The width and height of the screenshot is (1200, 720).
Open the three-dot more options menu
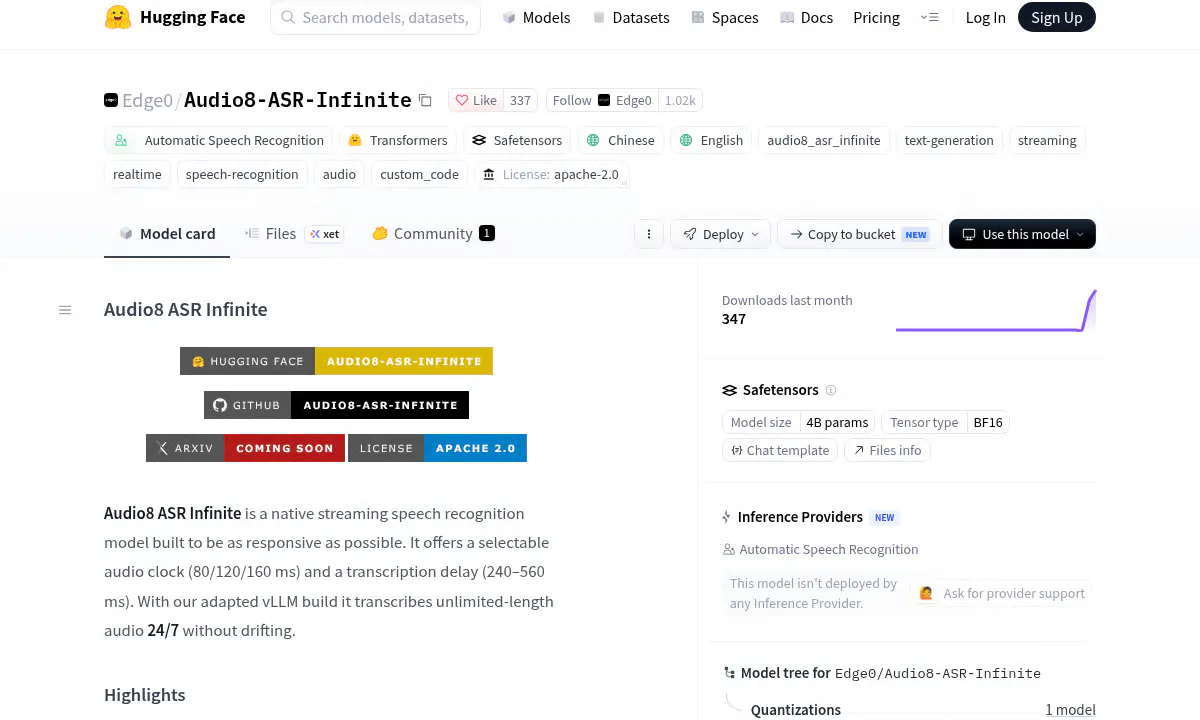click(x=649, y=234)
